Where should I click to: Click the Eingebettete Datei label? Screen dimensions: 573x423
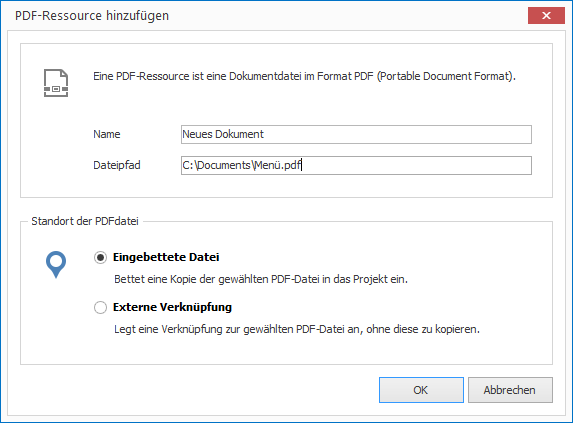click(x=166, y=257)
